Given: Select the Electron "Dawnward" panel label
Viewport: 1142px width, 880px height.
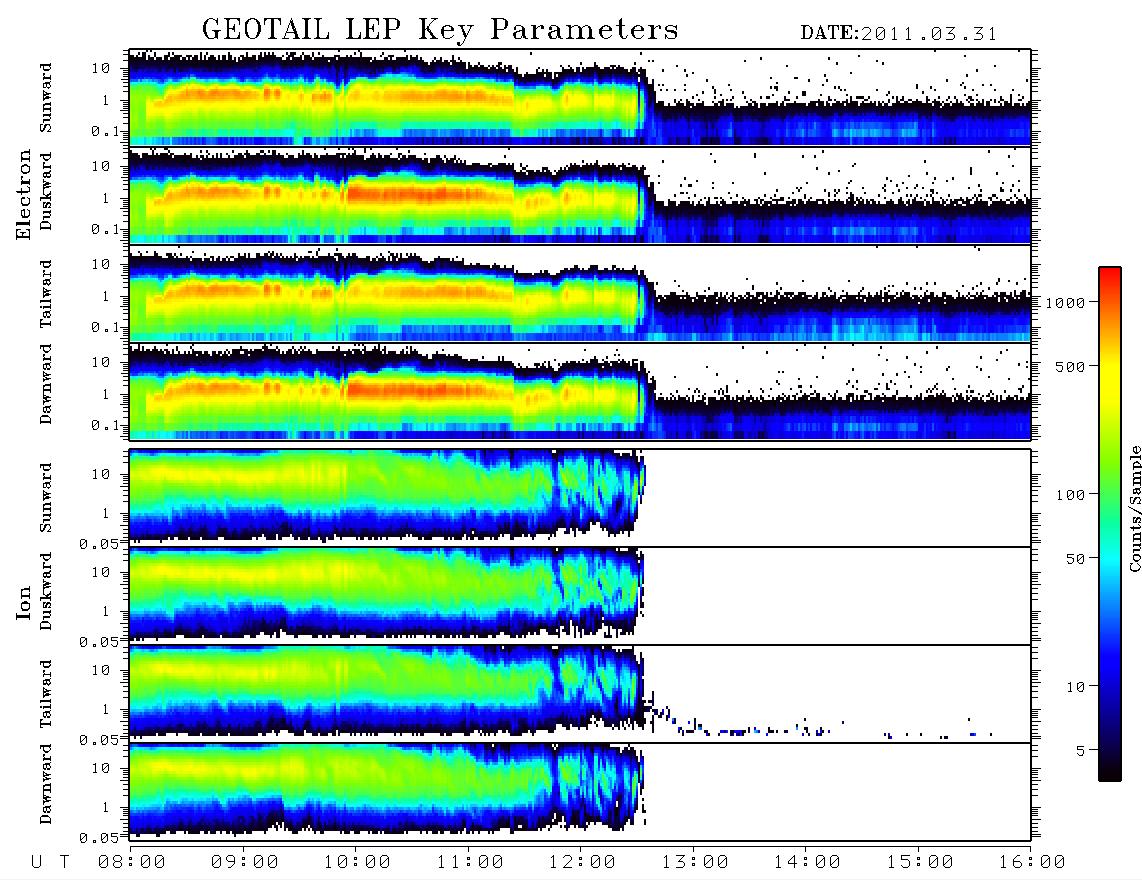Looking at the screenshot, I should [45, 384].
